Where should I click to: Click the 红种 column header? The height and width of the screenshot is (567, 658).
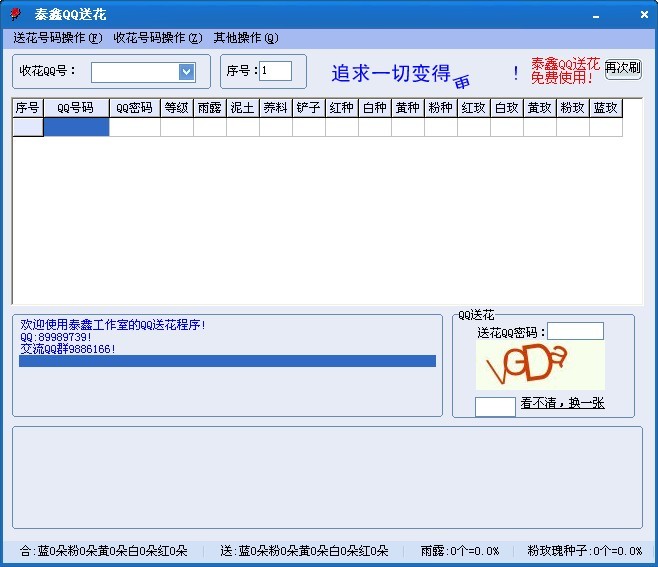click(x=342, y=108)
